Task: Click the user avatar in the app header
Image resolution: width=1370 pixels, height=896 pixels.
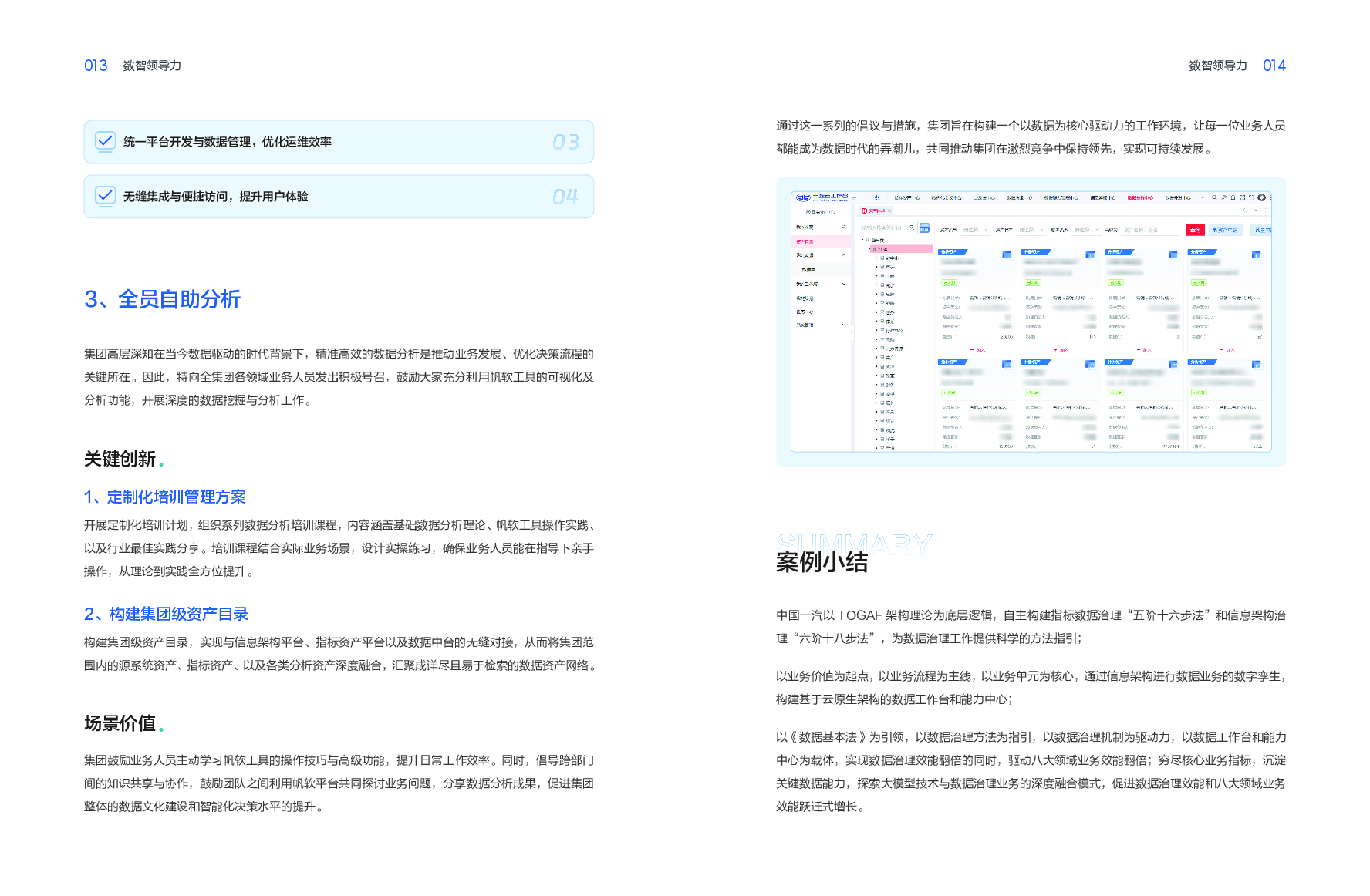Action: (1261, 197)
